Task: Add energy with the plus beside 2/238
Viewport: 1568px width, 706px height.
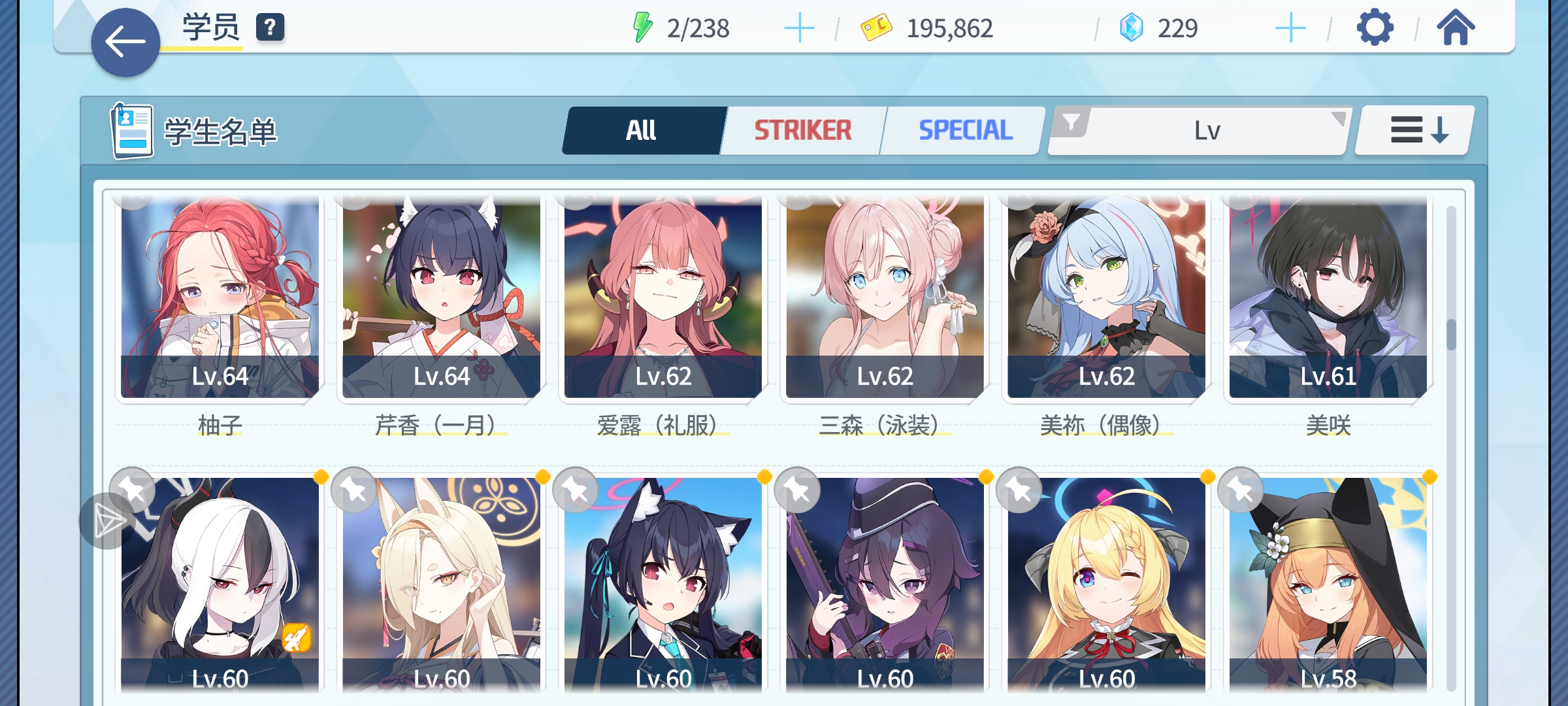Action: (x=799, y=29)
